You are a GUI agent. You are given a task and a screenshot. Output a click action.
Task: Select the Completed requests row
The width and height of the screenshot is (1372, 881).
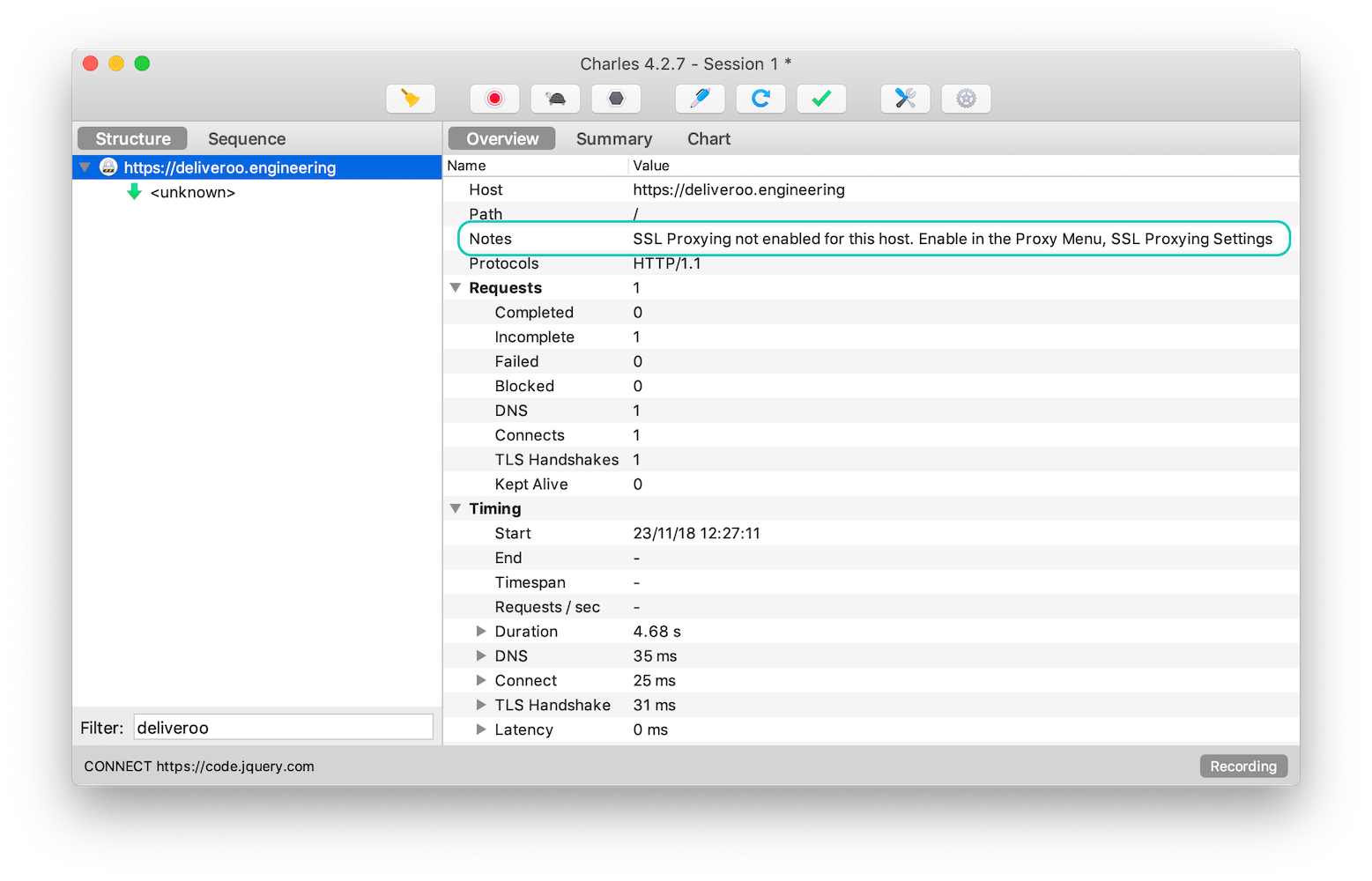(871, 313)
